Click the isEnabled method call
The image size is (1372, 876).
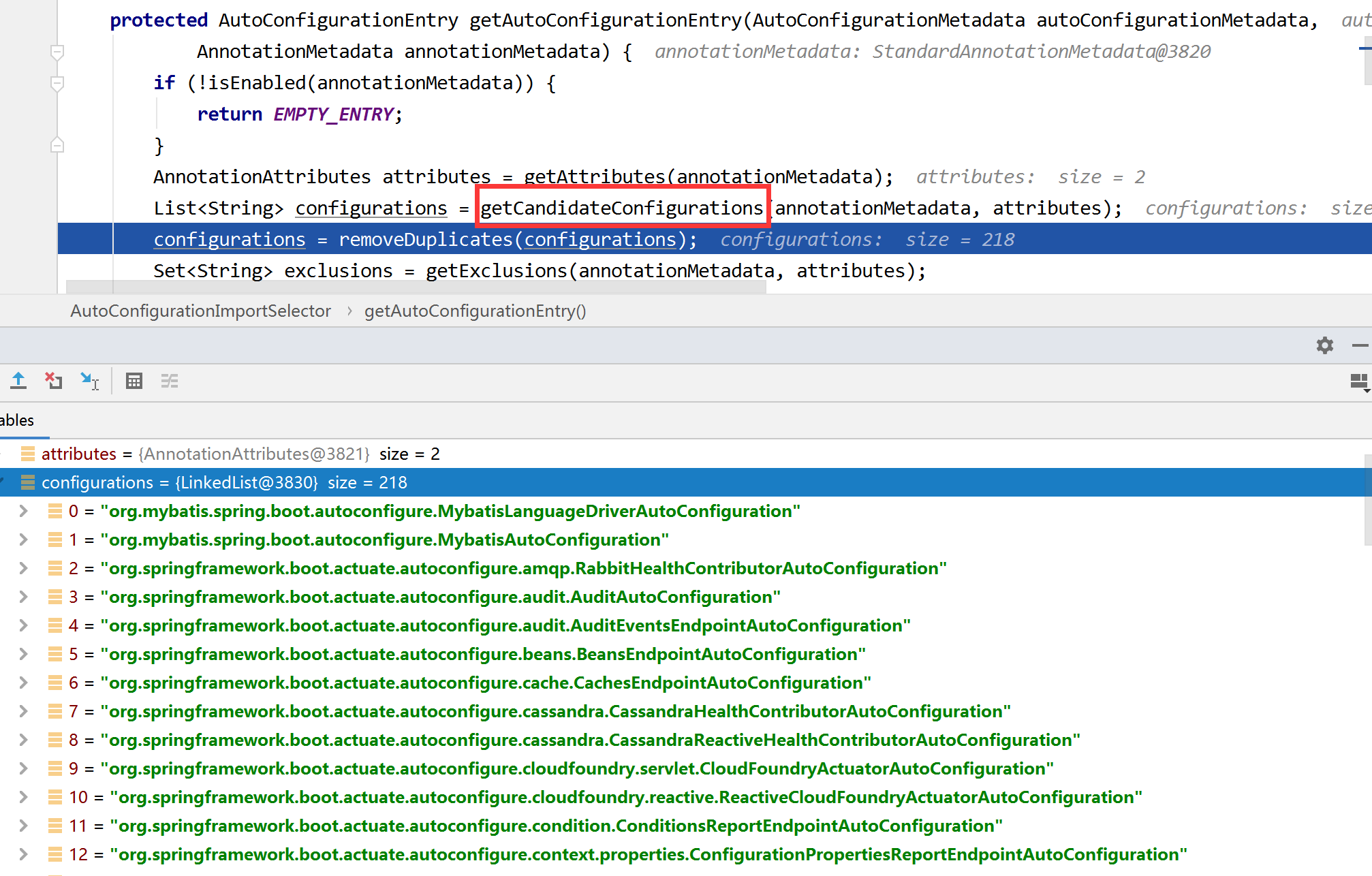(x=257, y=83)
